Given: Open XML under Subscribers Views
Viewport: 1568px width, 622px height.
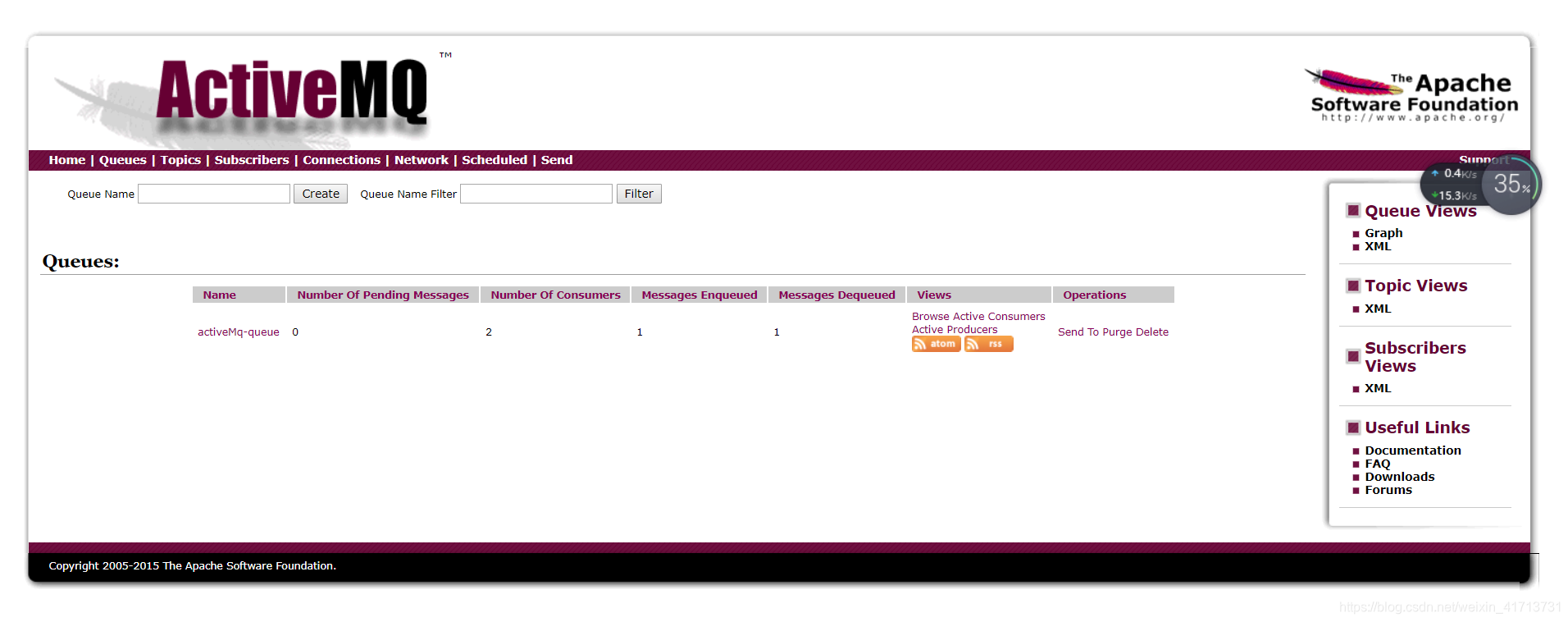Looking at the screenshot, I should (1378, 388).
